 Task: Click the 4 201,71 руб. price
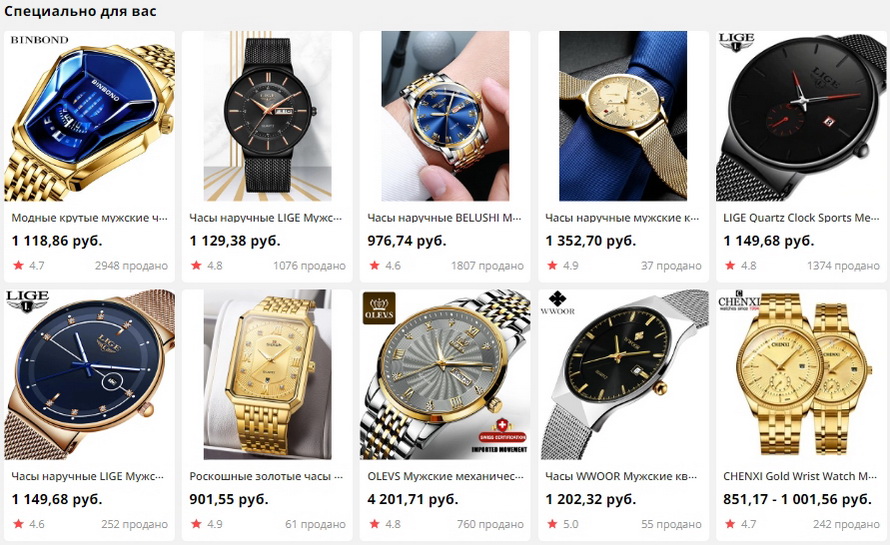[413, 500]
